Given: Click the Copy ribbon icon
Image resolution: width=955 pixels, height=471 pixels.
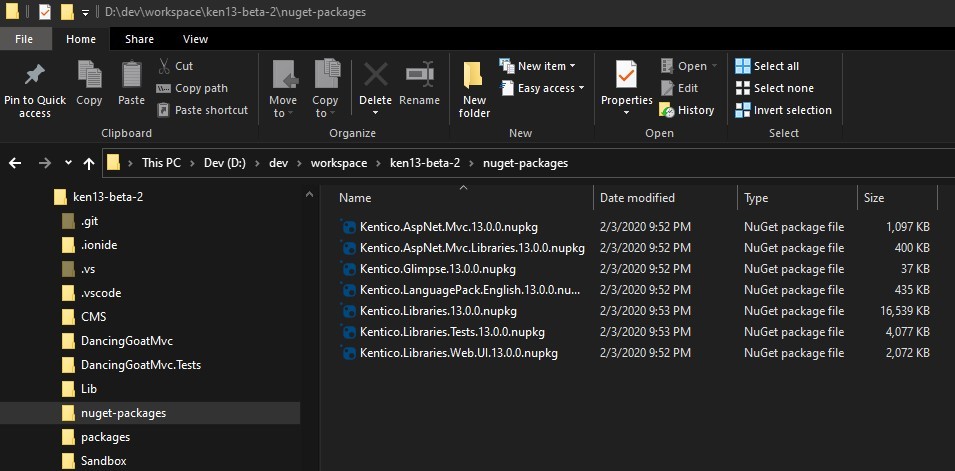Looking at the screenshot, I should pos(89,74).
